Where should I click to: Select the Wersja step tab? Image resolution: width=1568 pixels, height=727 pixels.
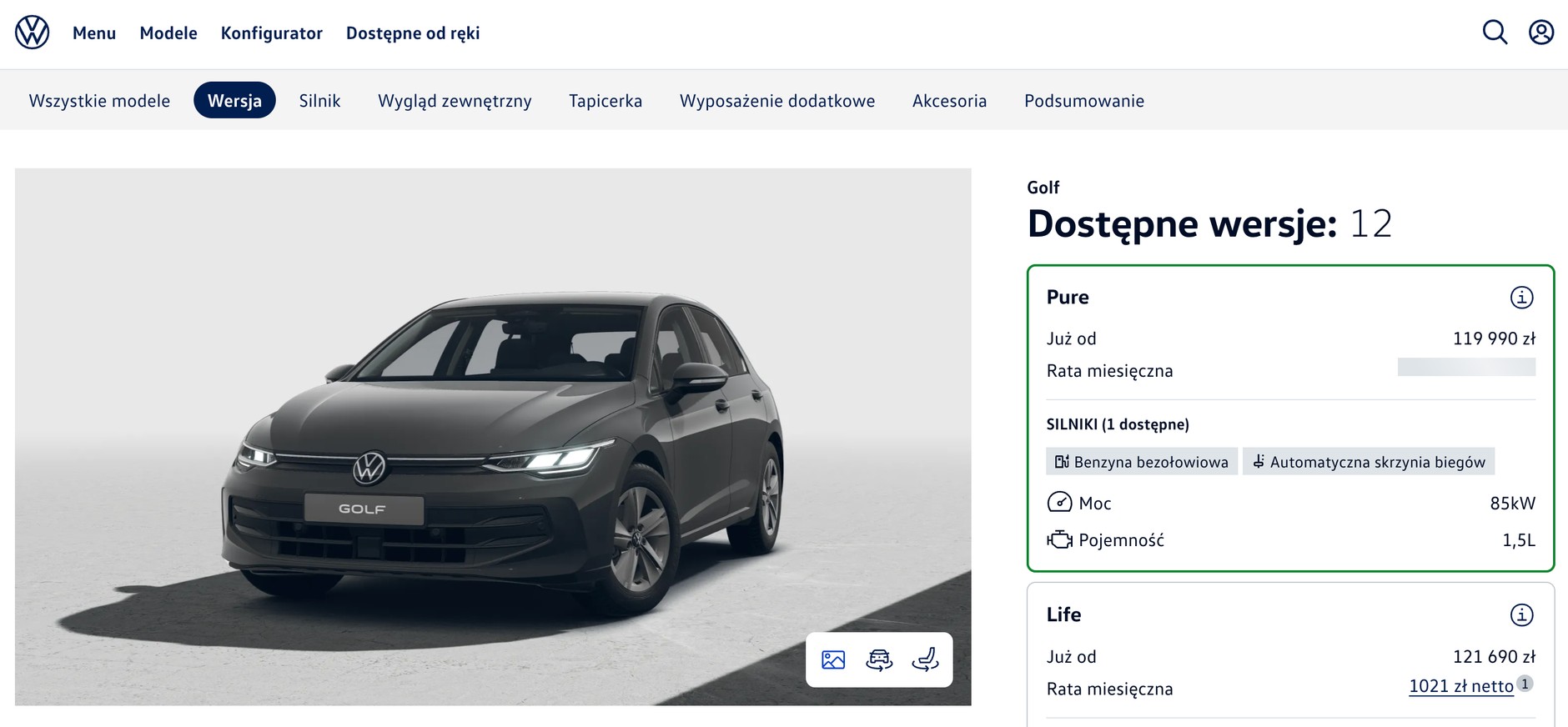(234, 100)
